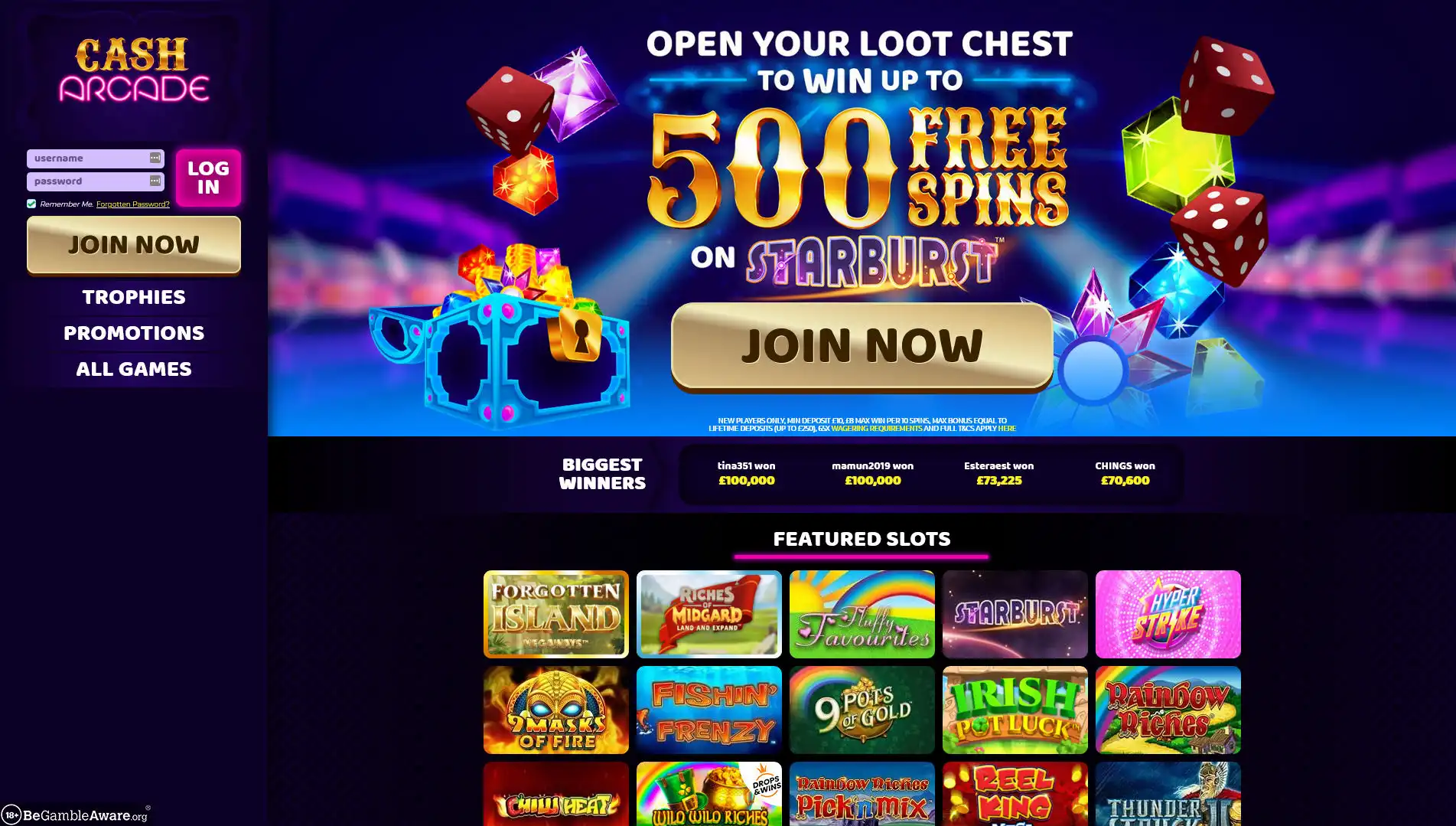Open the Forgotten Password link
1456x826 pixels.
click(x=133, y=204)
